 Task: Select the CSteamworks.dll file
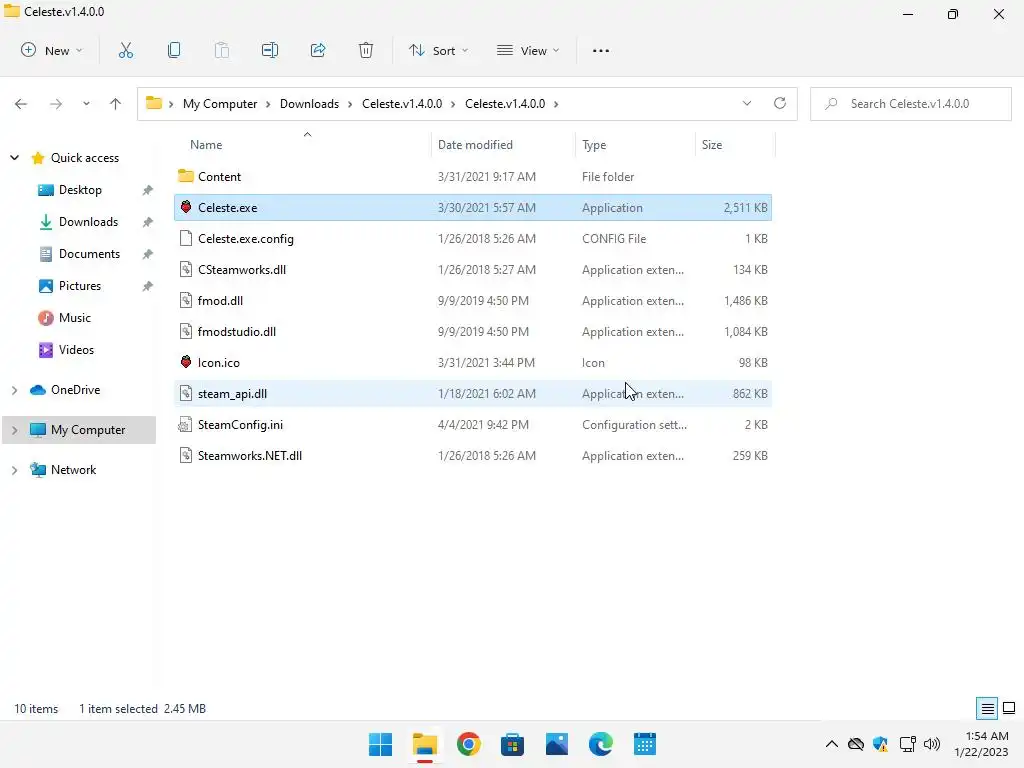(473, 269)
